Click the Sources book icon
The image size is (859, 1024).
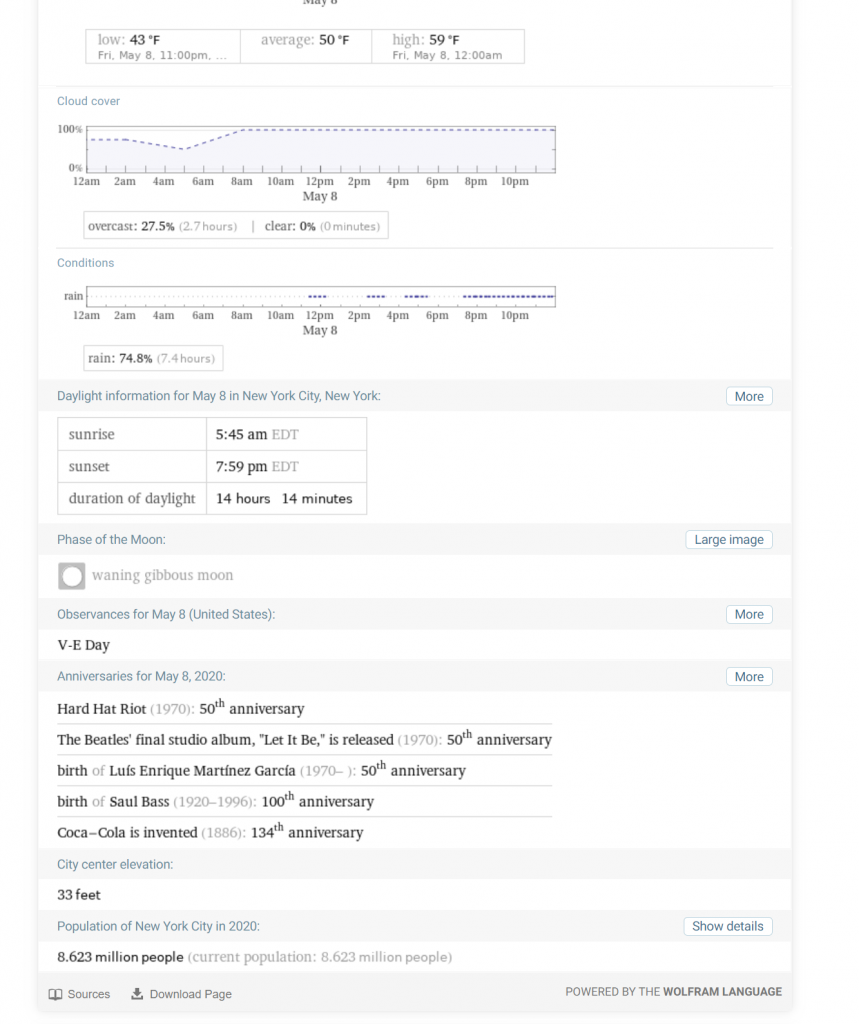[56, 994]
